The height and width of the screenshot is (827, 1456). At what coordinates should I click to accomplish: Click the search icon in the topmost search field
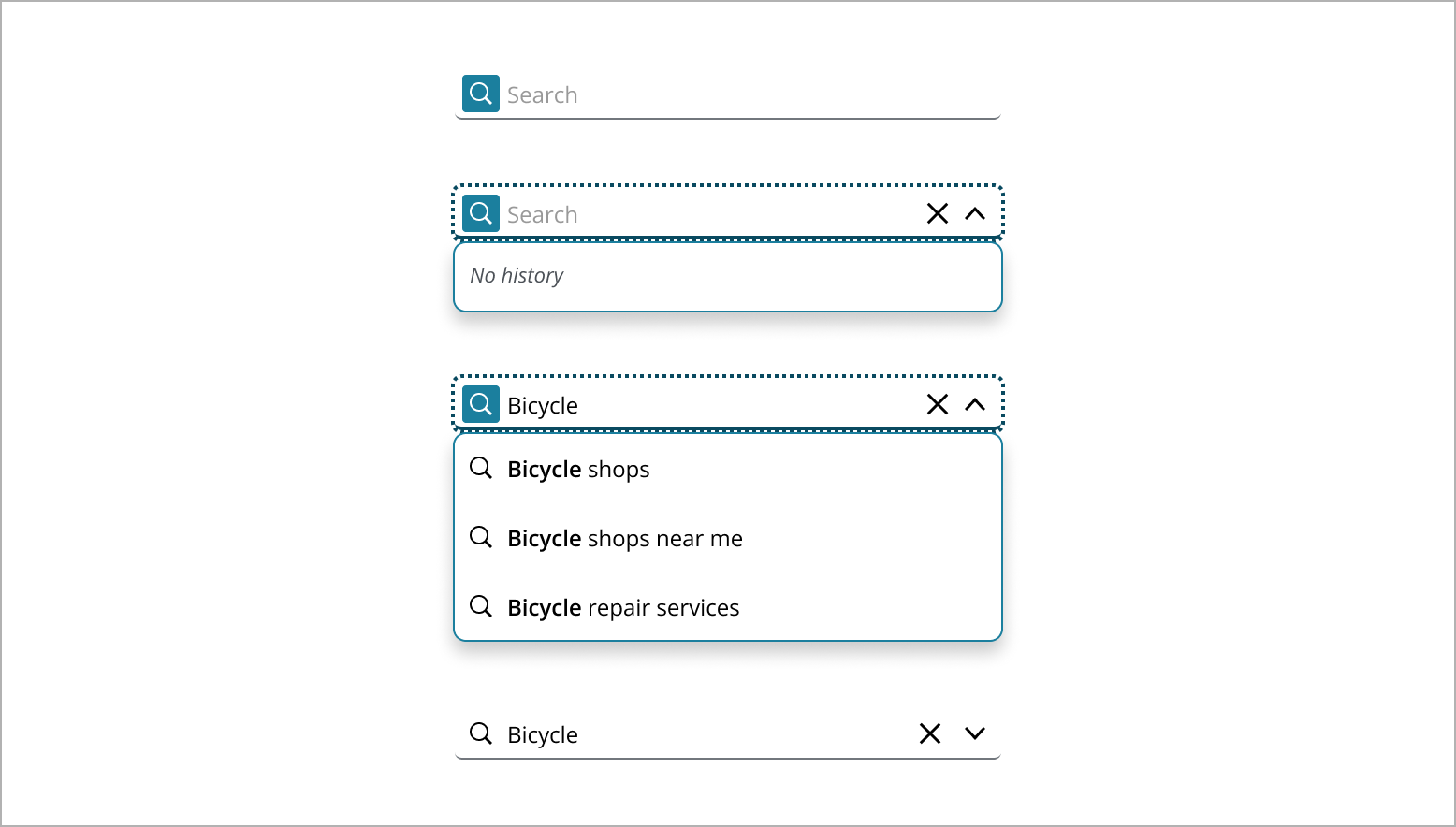coord(481,94)
